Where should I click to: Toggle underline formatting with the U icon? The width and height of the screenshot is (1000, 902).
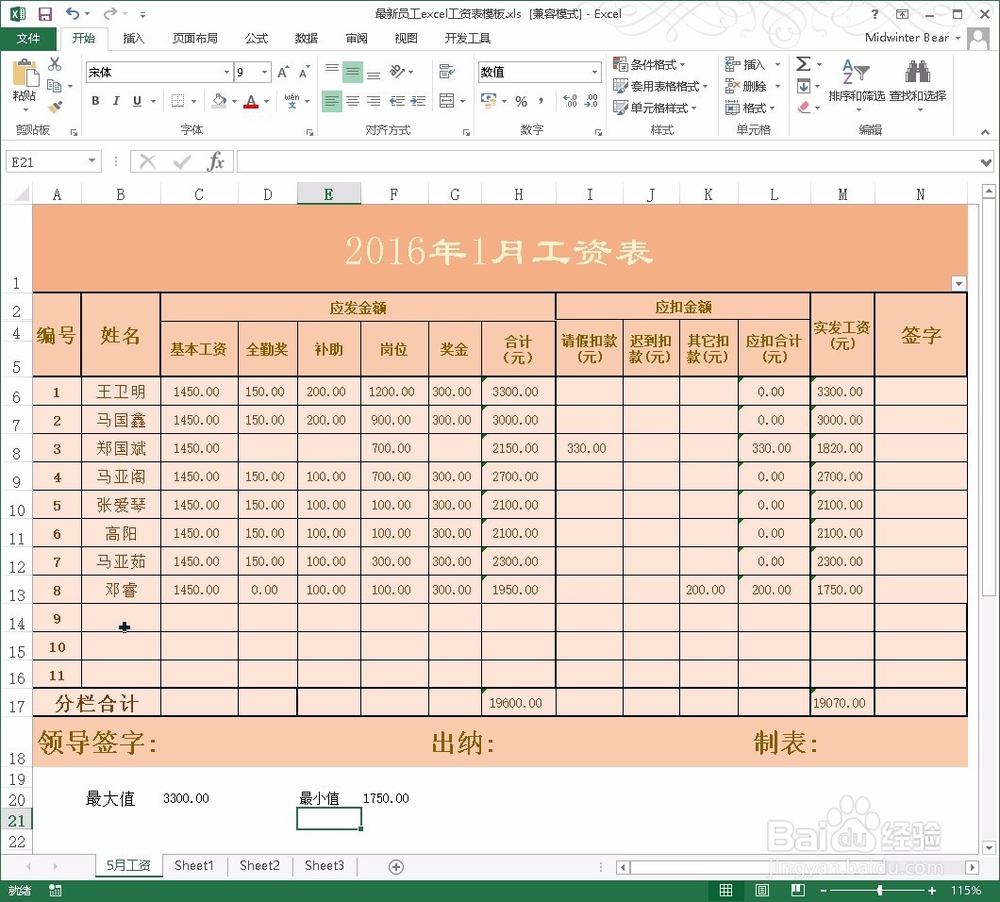[137, 101]
